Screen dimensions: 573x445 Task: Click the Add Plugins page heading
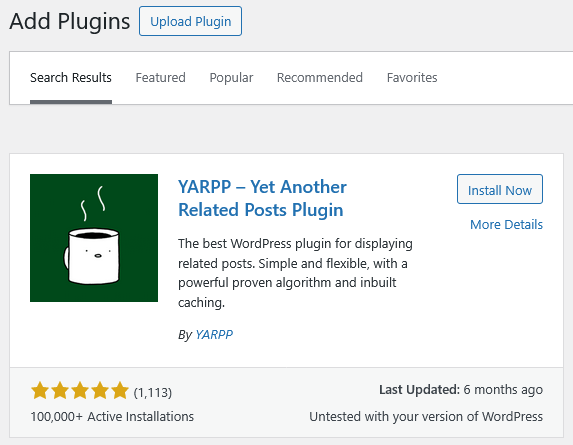(70, 21)
